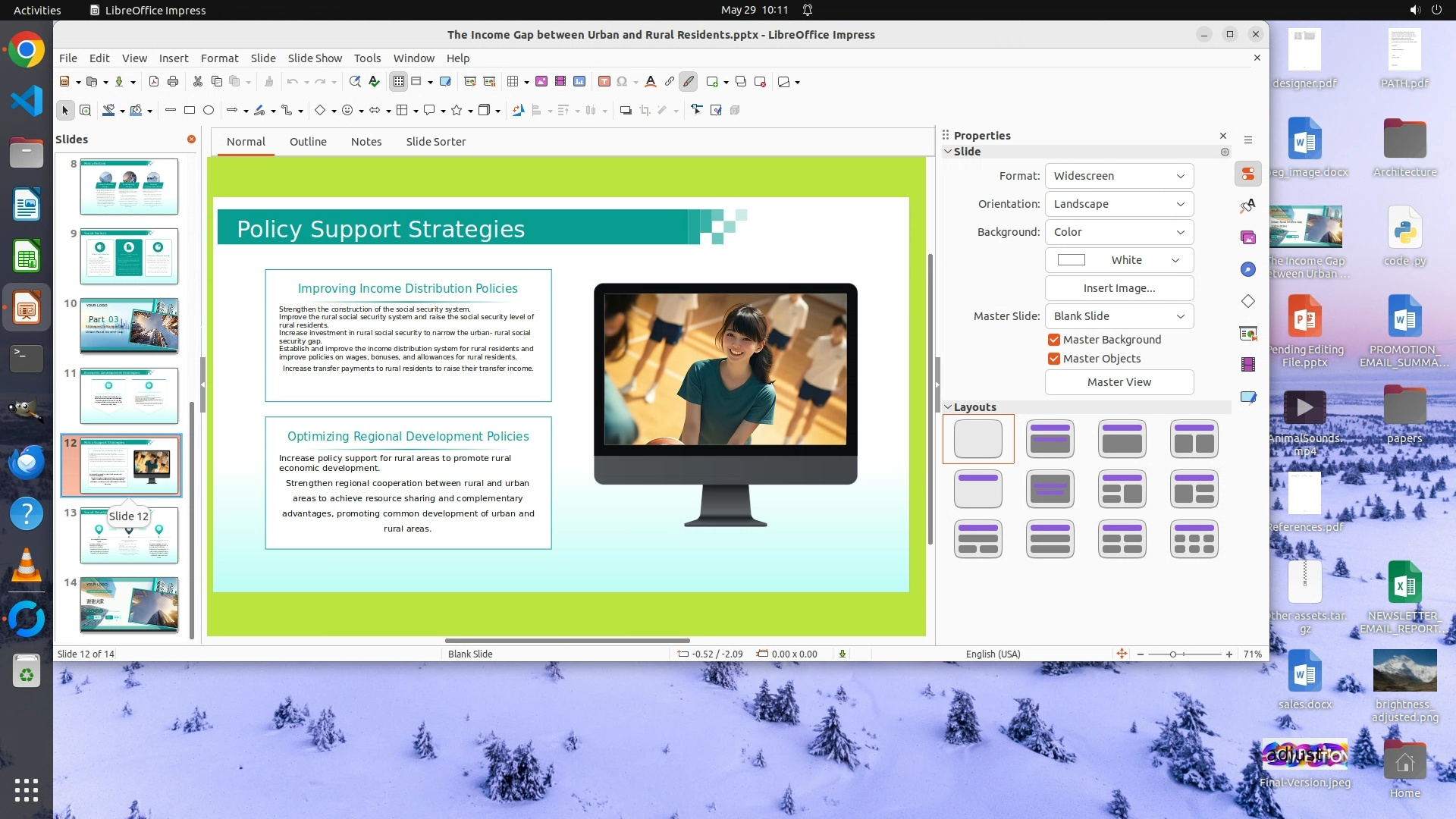Image resolution: width=1456 pixels, height=819 pixels.
Task: Click the Print toolbar icon
Action: pyautogui.click(x=173, y=82)
